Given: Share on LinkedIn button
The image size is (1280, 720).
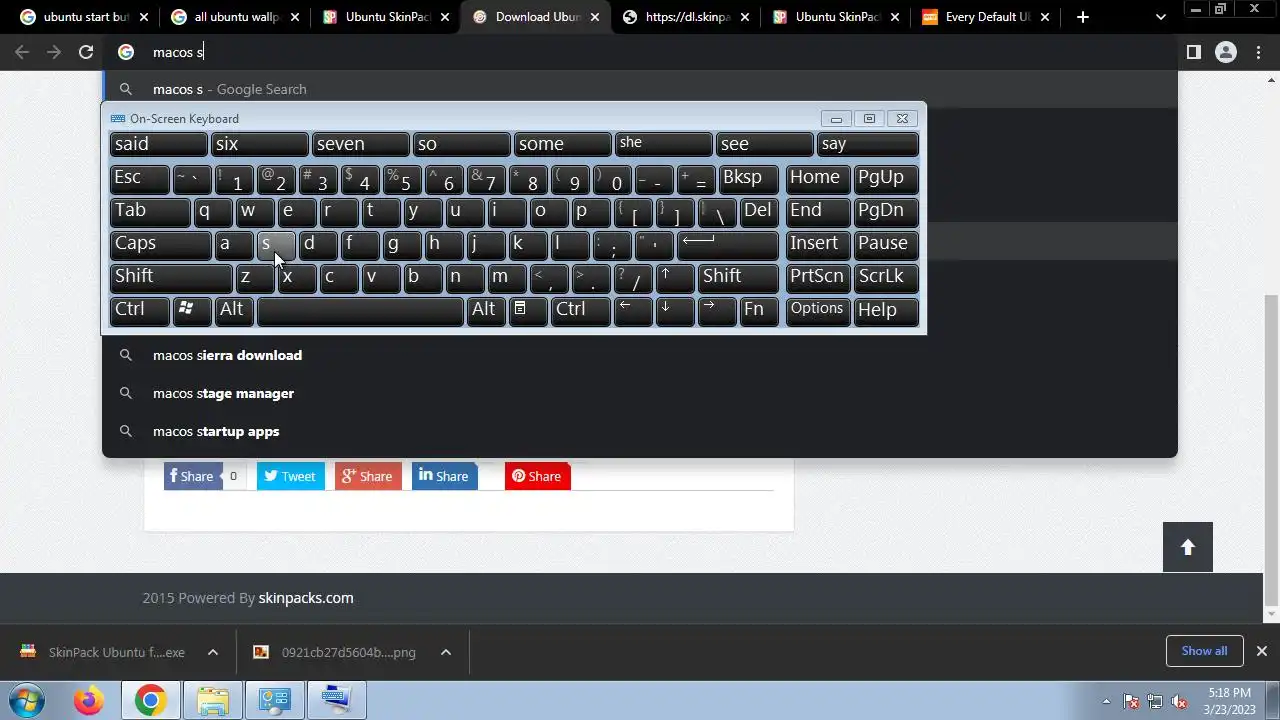Looking at the screenshot, I should click(444, 476).
